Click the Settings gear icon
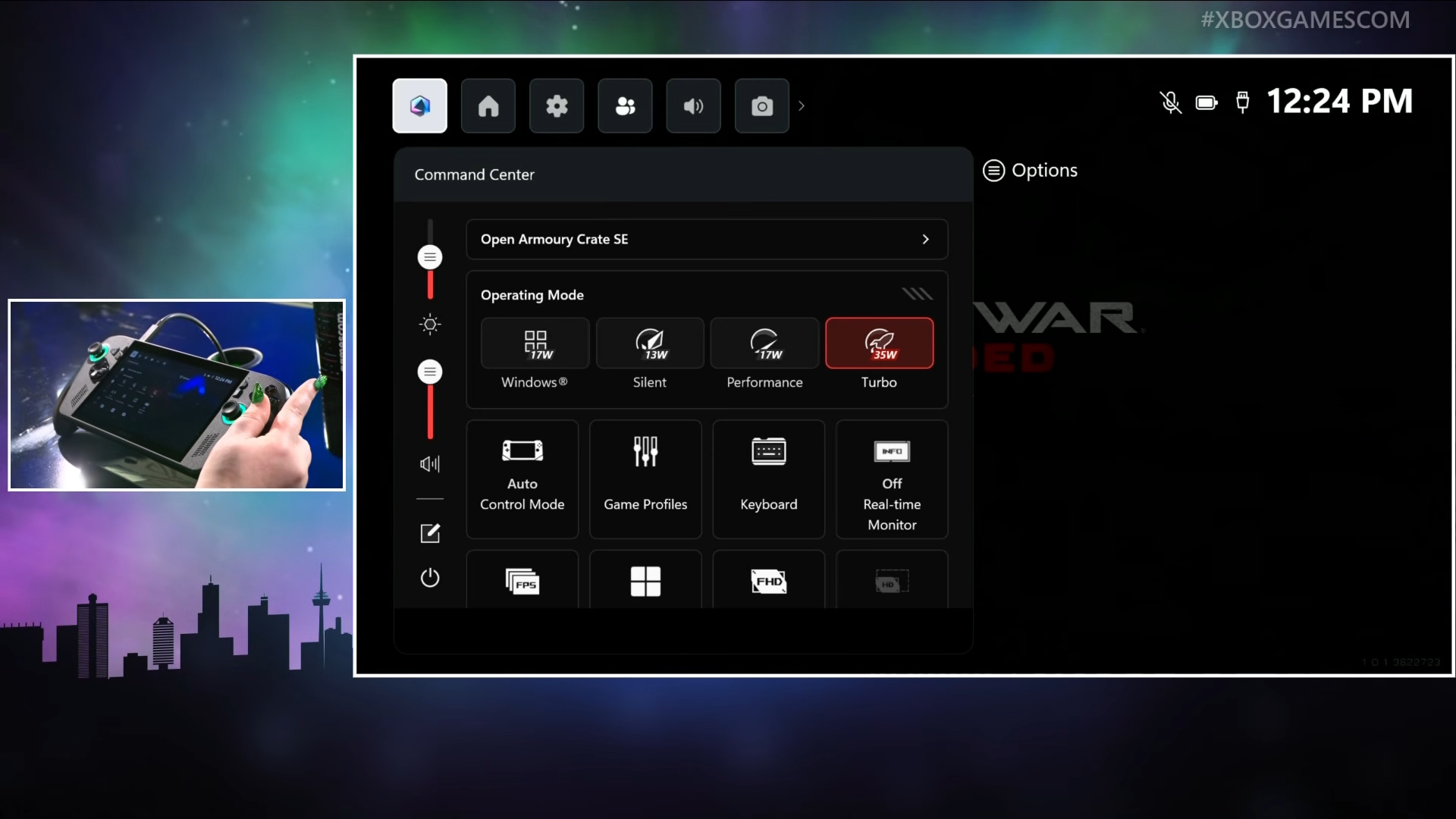Screen dimensions: 1456x819 point(556,105)
